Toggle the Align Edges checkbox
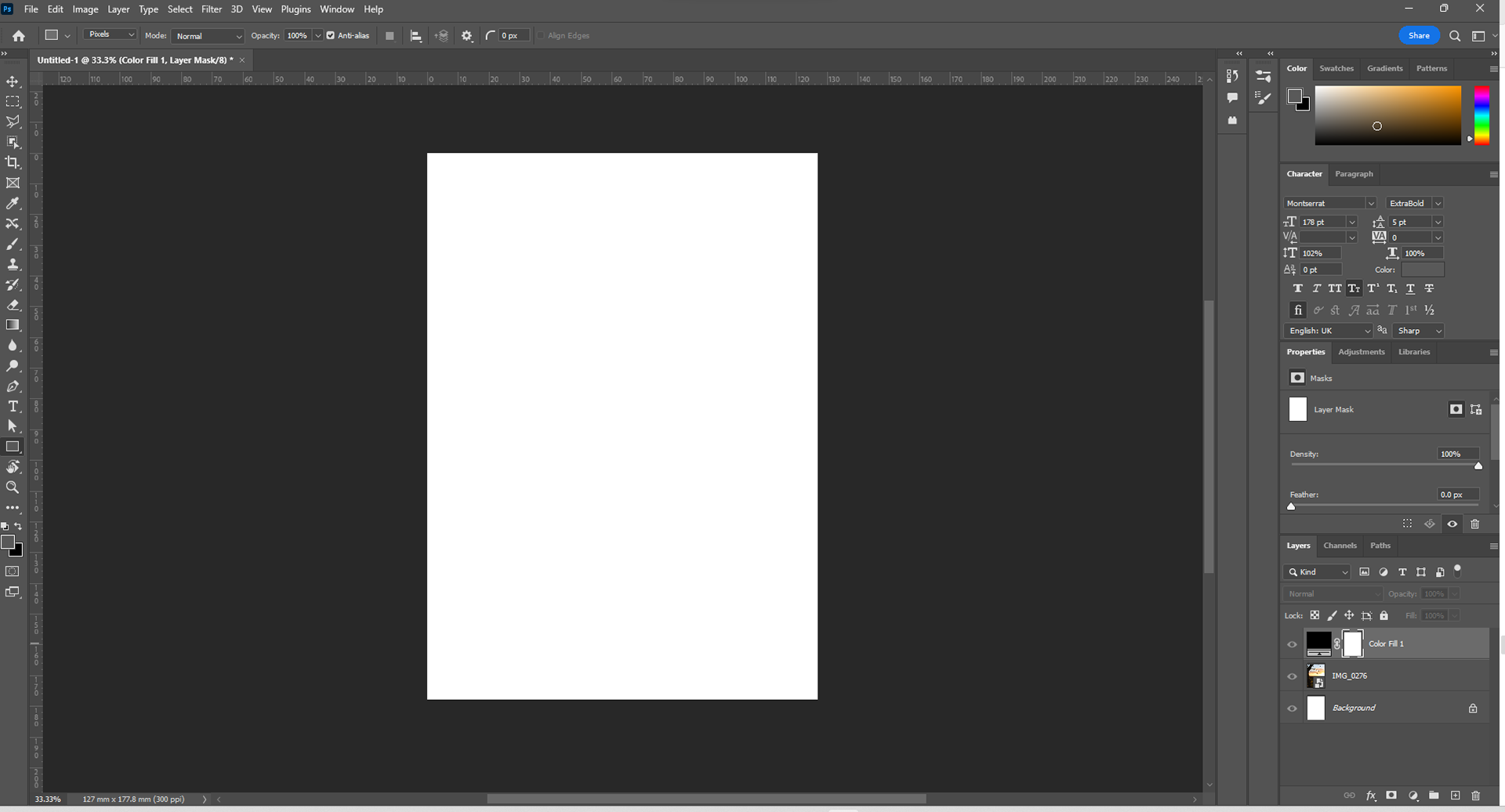 tap(541, 36)
